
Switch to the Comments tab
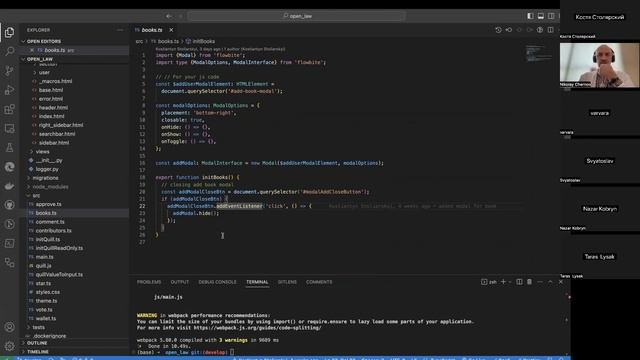click(x=319, y=282)
